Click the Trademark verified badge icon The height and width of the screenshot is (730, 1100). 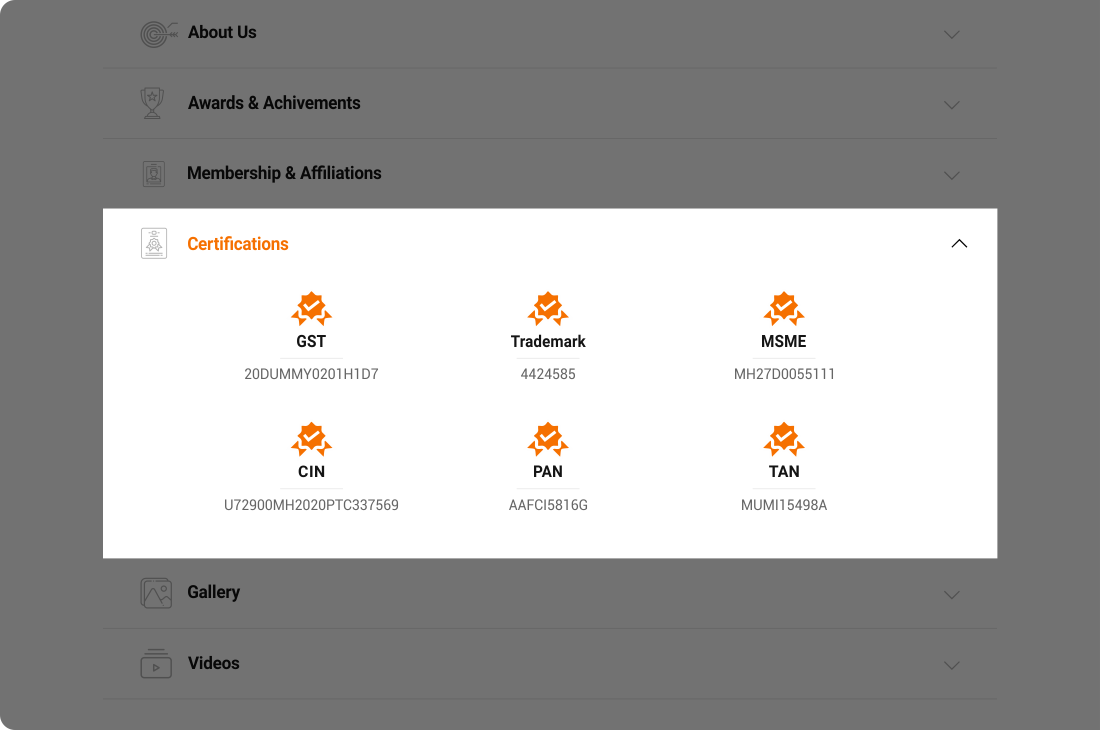[x=548, y=309]
